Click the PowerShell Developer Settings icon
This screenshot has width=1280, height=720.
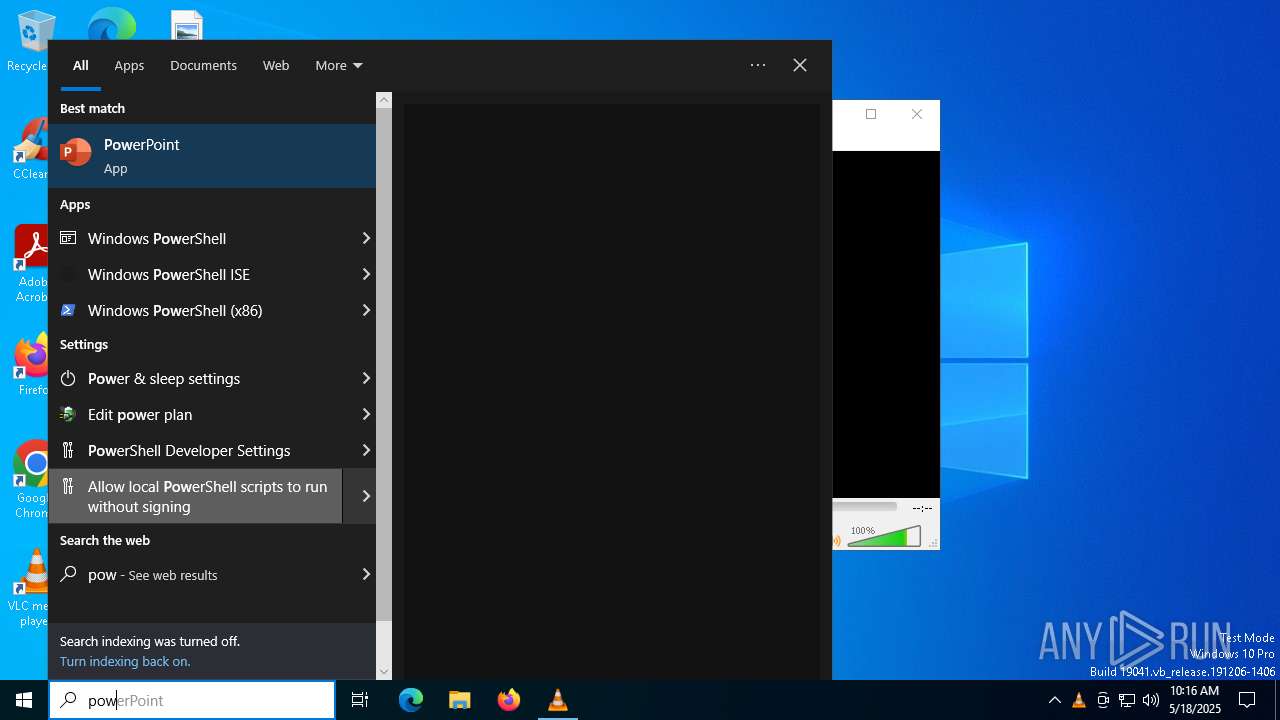click(x=68, y=450)
